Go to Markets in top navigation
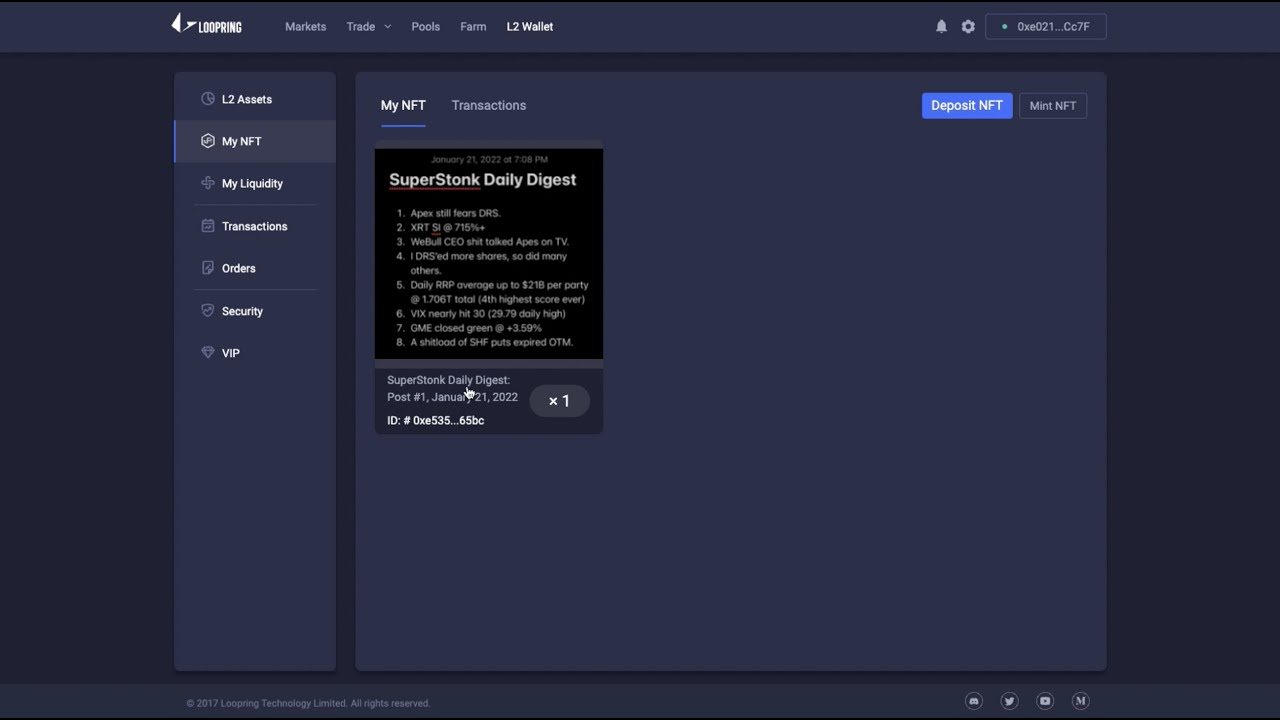The image size is (1280, 720). tap(305, 27)
